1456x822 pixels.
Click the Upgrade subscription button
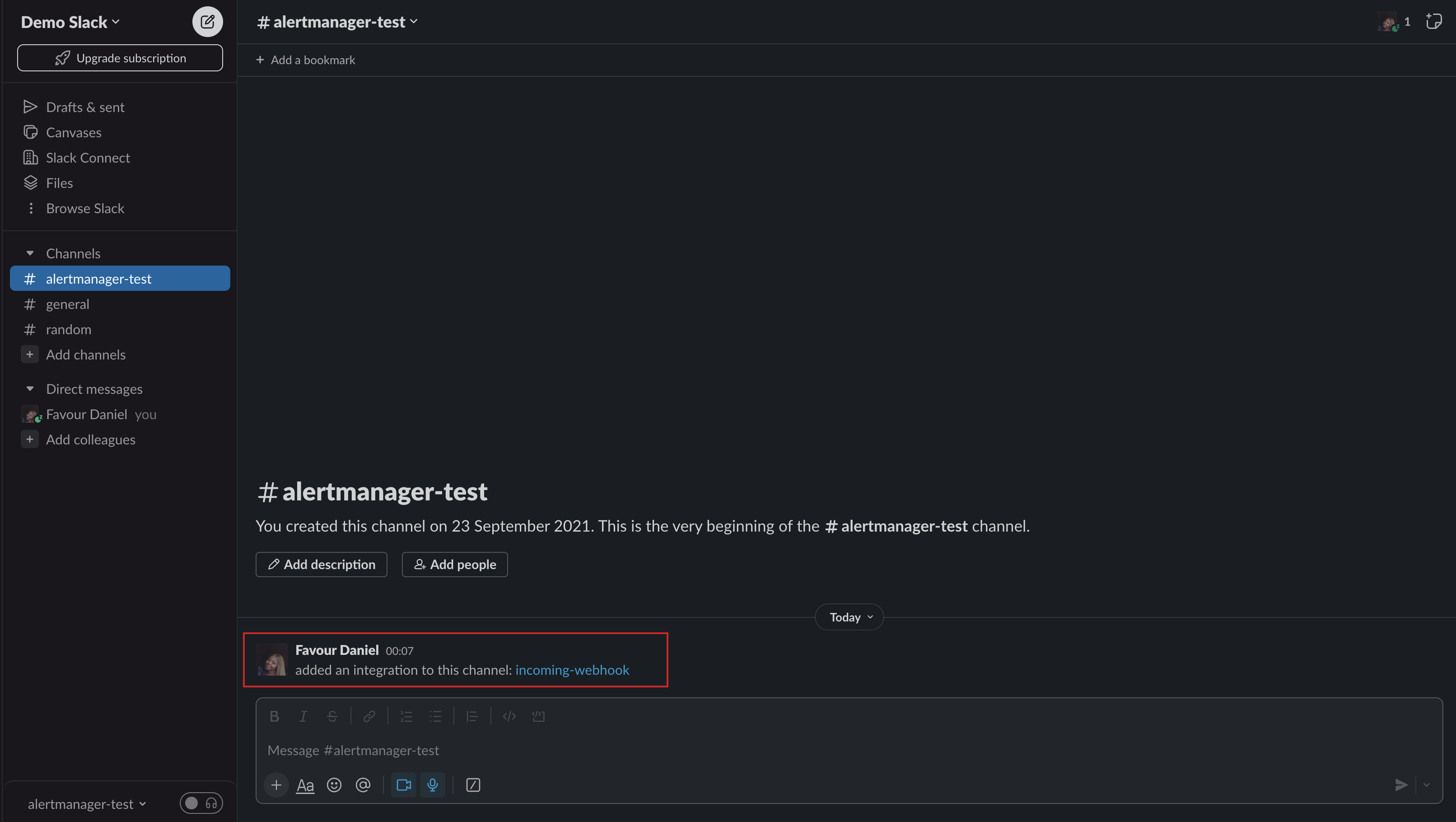click(120, 58)
